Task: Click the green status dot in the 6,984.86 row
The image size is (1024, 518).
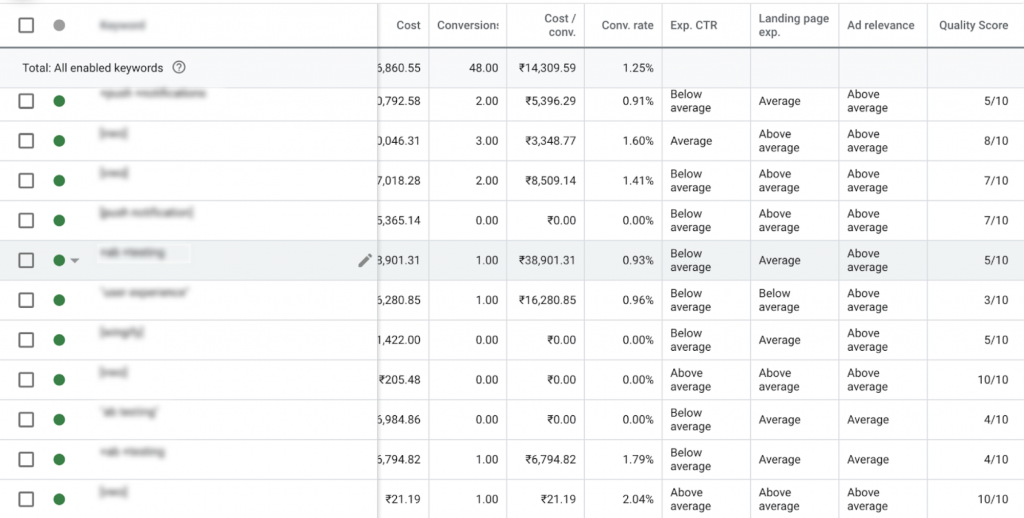Action: click(59, 420)
